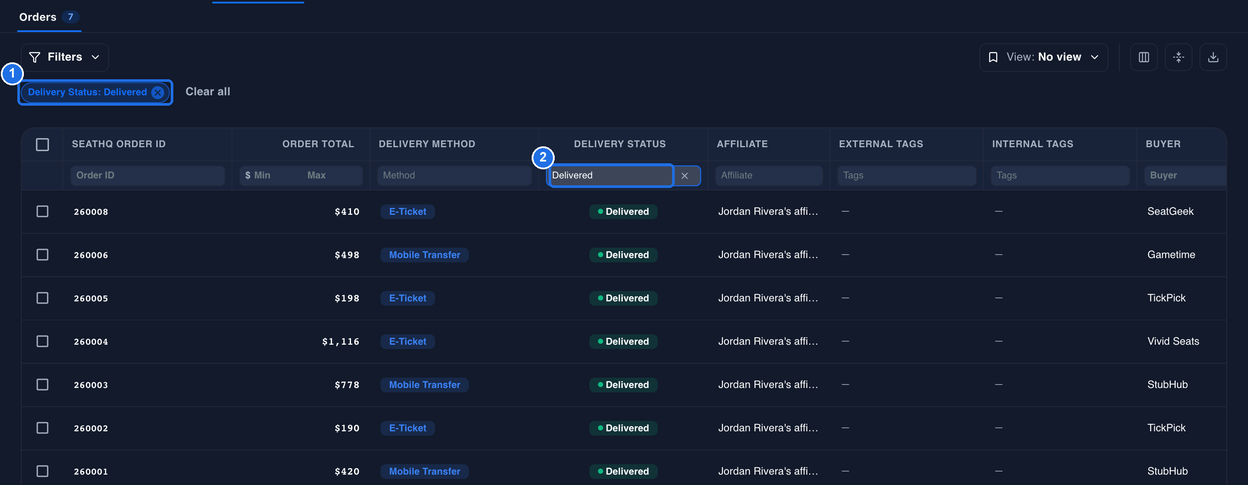The image size is (1248, 485).
Task: Click the TickPick buyer on order 260005
Action: click(1167, 298)
